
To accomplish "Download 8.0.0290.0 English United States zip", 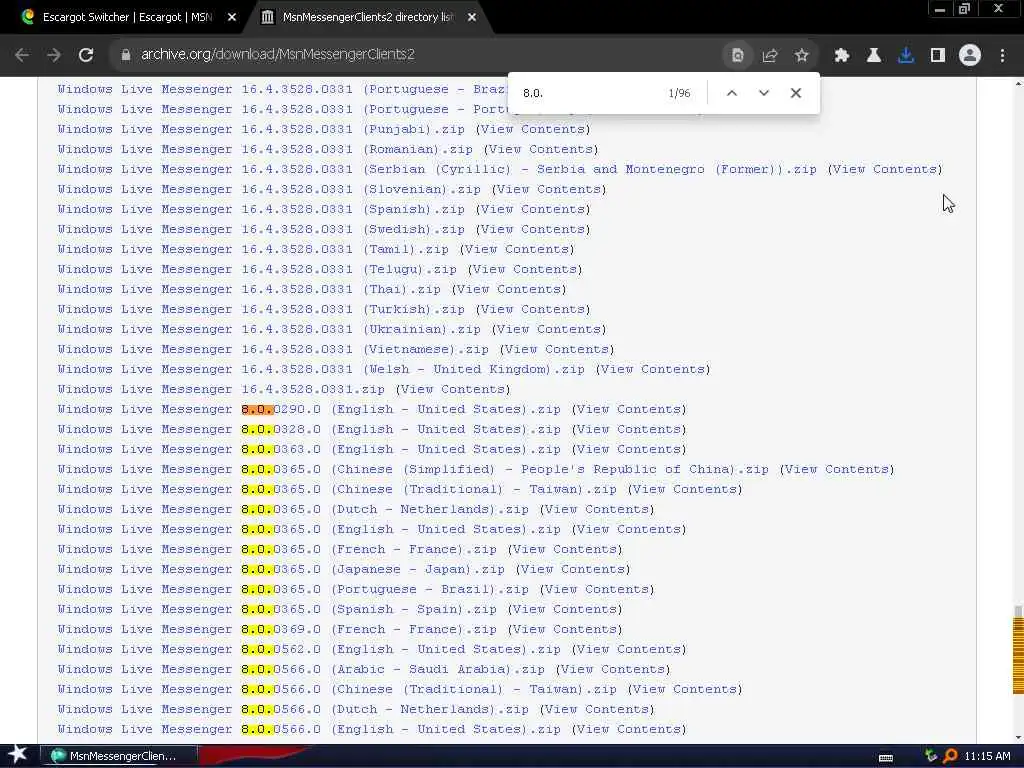I will (x=309, y=409).
